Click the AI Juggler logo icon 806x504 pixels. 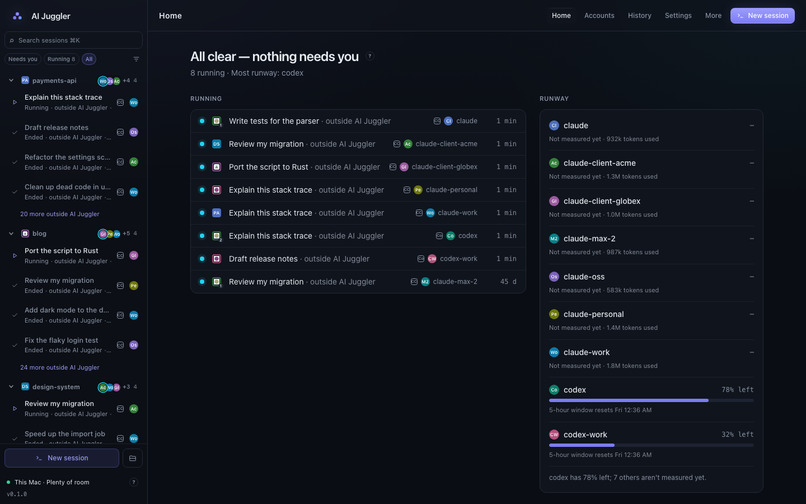click(17, 16)
